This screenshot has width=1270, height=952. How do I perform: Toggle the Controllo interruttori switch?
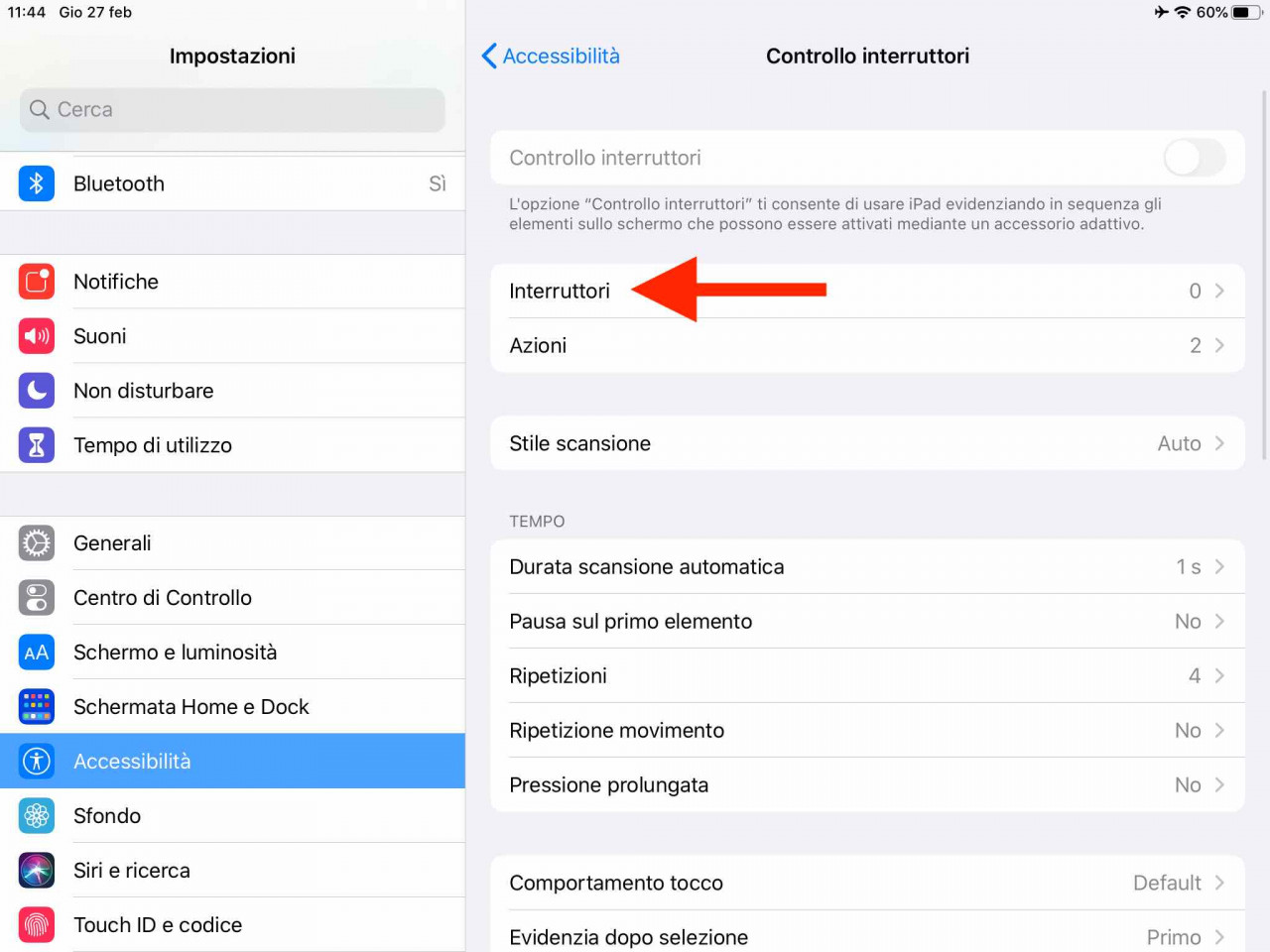click(1195, 158)
